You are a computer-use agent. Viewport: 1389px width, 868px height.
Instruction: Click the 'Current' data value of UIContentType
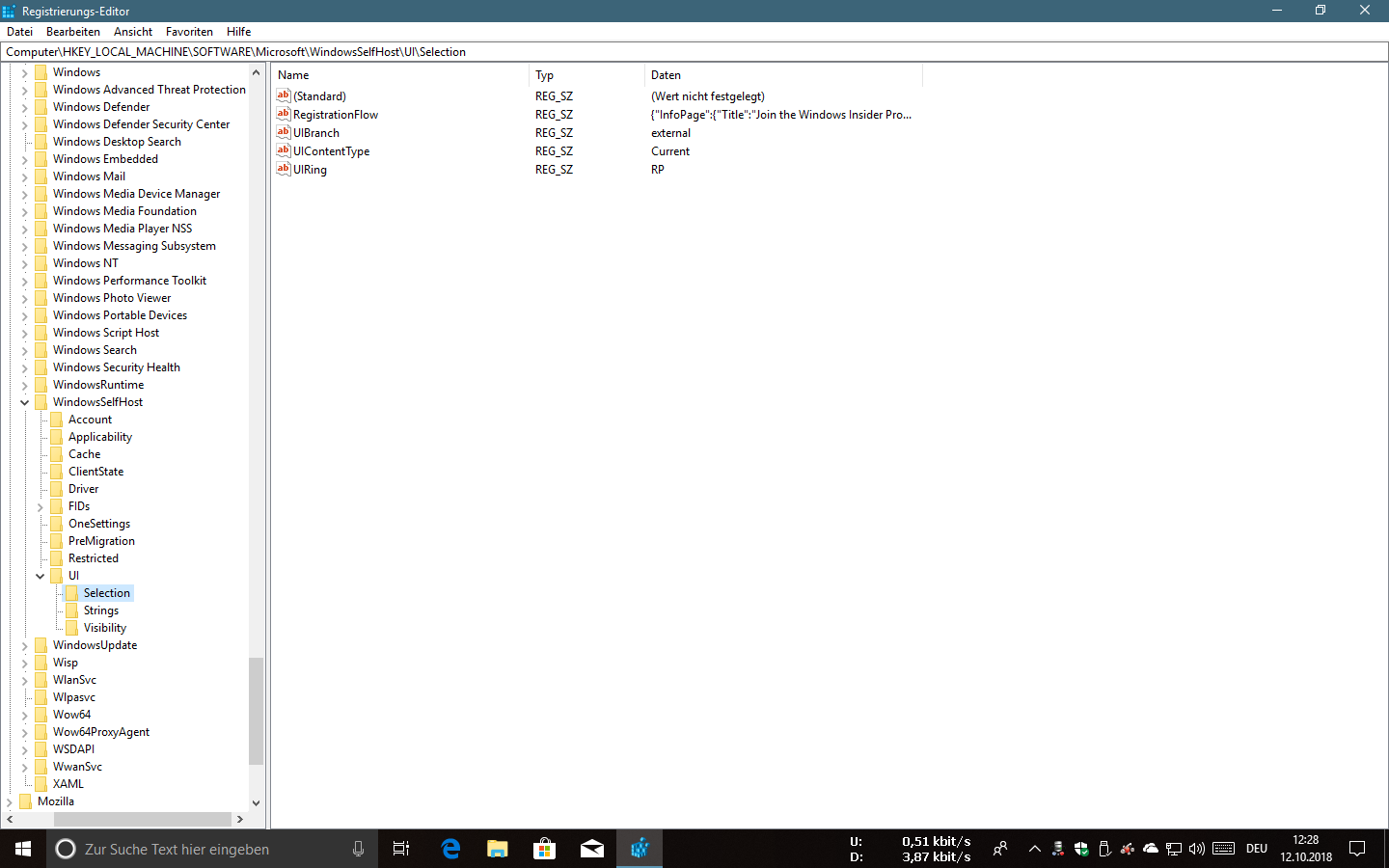pos(670,151)
